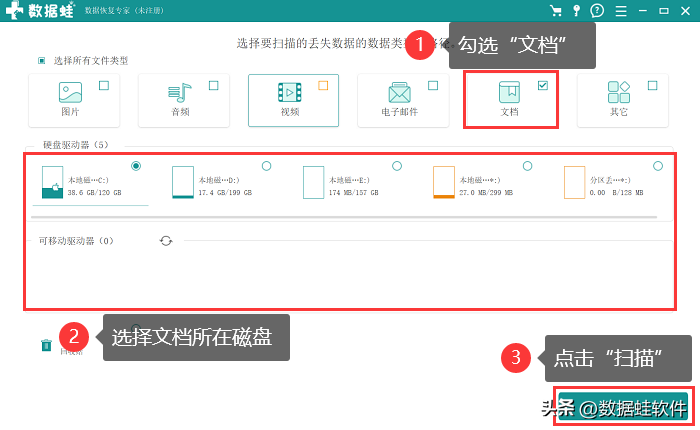
Task: Select the local disk C: radio button
Action: [135, 165]
